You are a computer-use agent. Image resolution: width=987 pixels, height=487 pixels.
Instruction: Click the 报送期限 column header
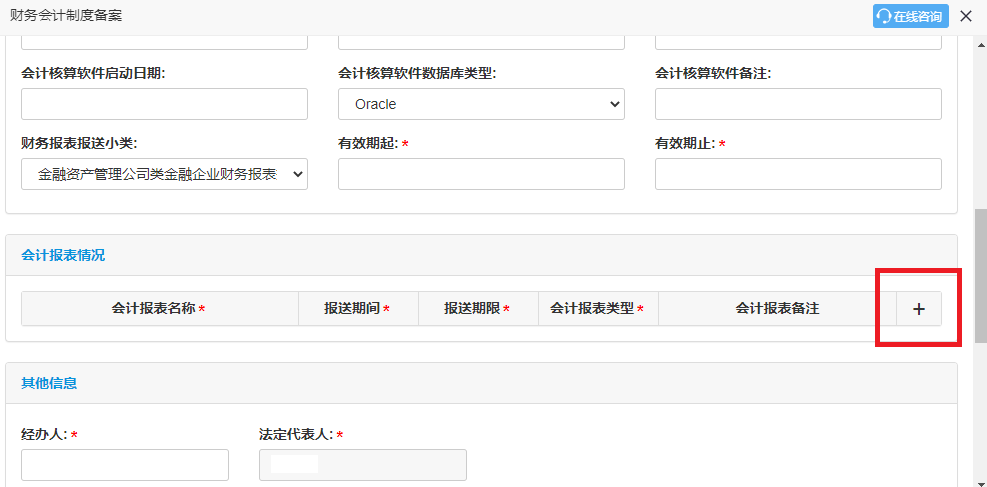coord(478,309)
